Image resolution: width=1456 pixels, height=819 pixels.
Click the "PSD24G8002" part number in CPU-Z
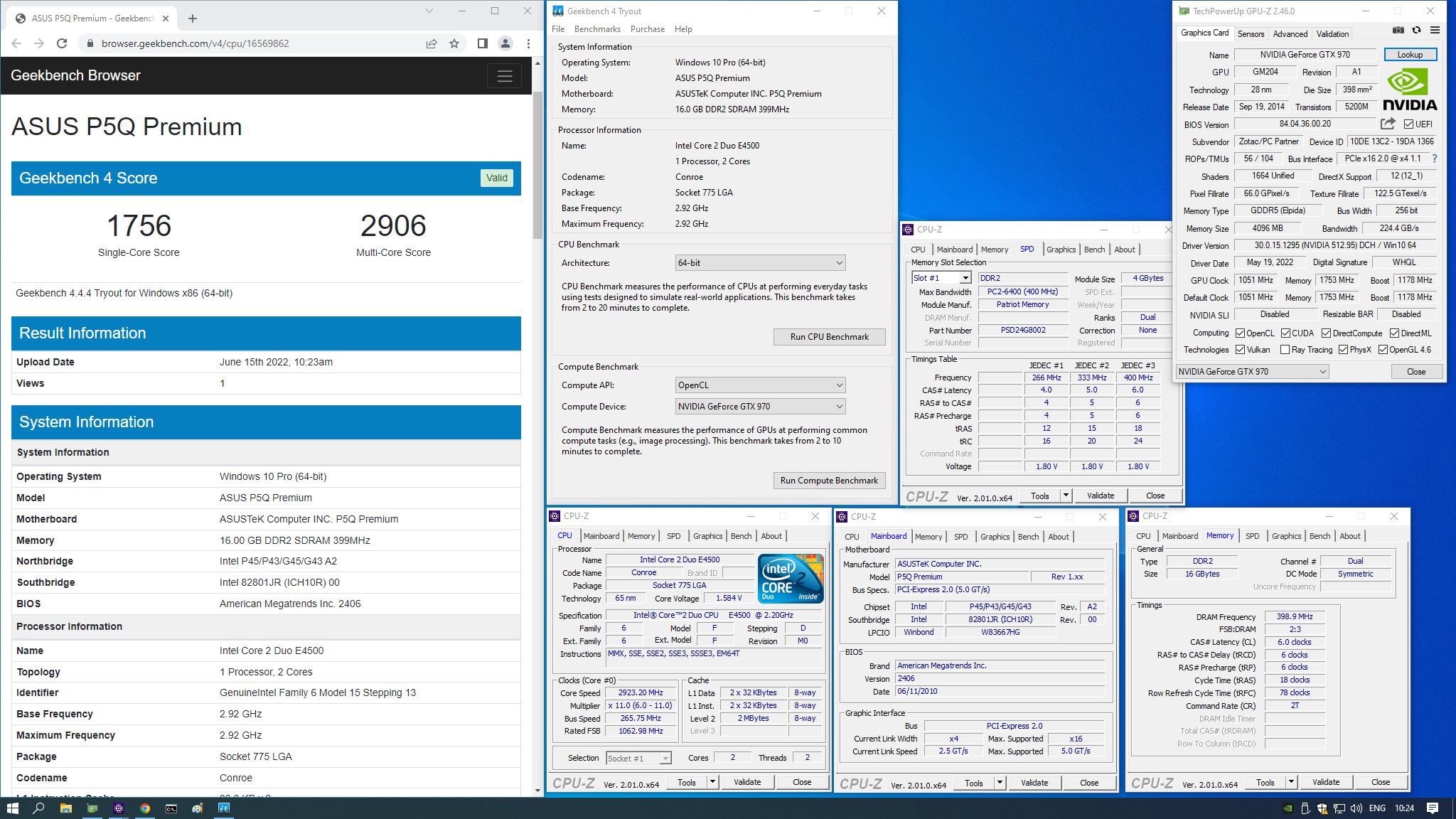pos(1023,330)
